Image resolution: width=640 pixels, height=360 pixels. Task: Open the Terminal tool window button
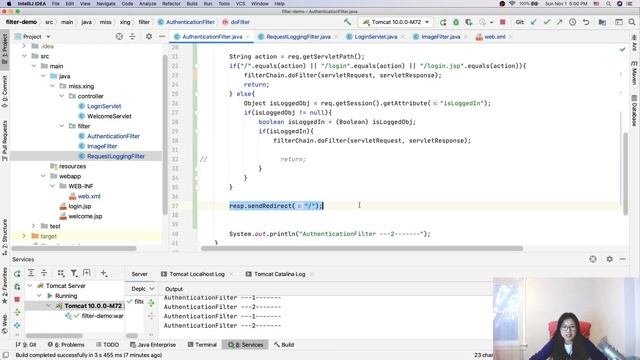point(202,344)
